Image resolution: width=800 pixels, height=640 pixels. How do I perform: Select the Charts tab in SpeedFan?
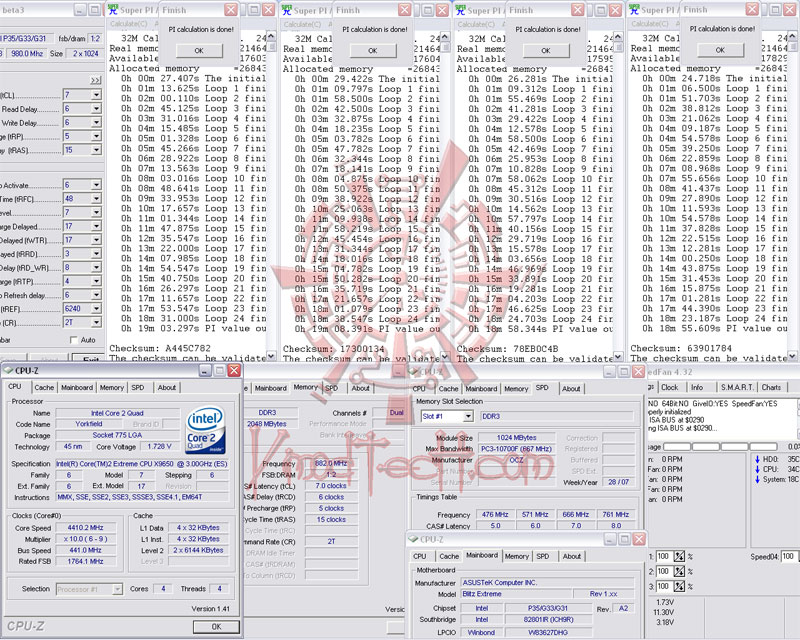point(771,387)
